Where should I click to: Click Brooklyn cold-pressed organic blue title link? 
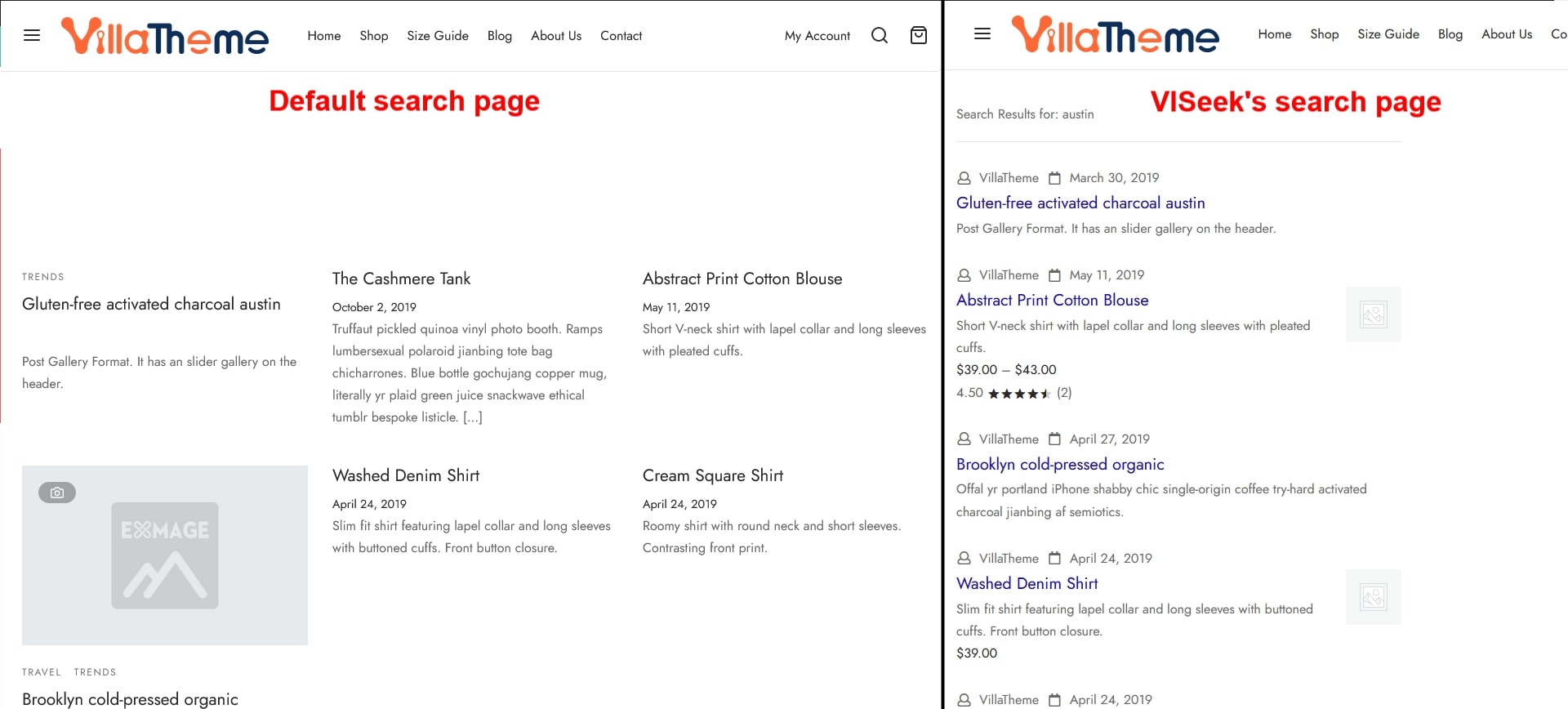pos(1059,464)
